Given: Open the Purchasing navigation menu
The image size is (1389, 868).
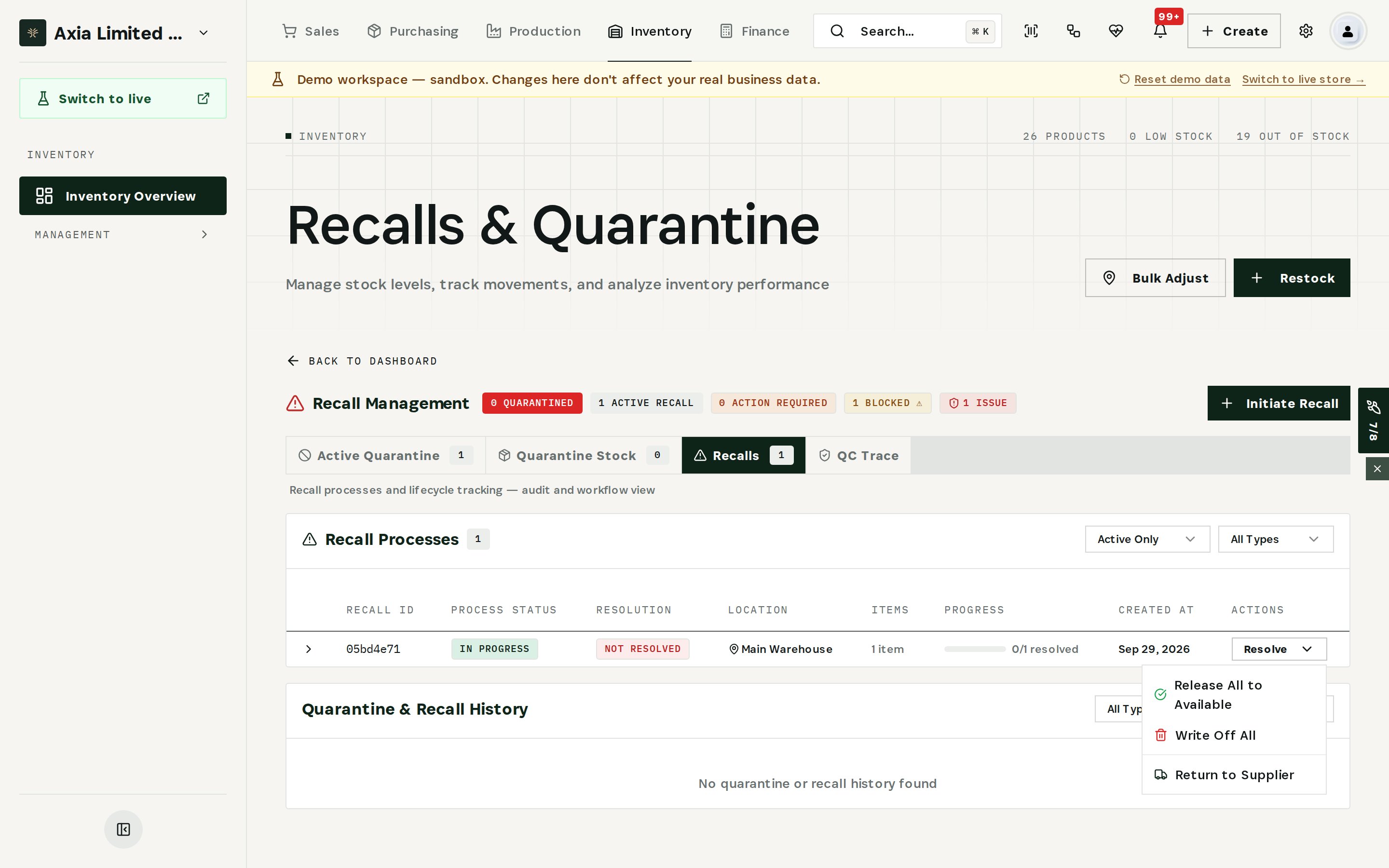Looking at the screenshot, I should pos(413,31).
